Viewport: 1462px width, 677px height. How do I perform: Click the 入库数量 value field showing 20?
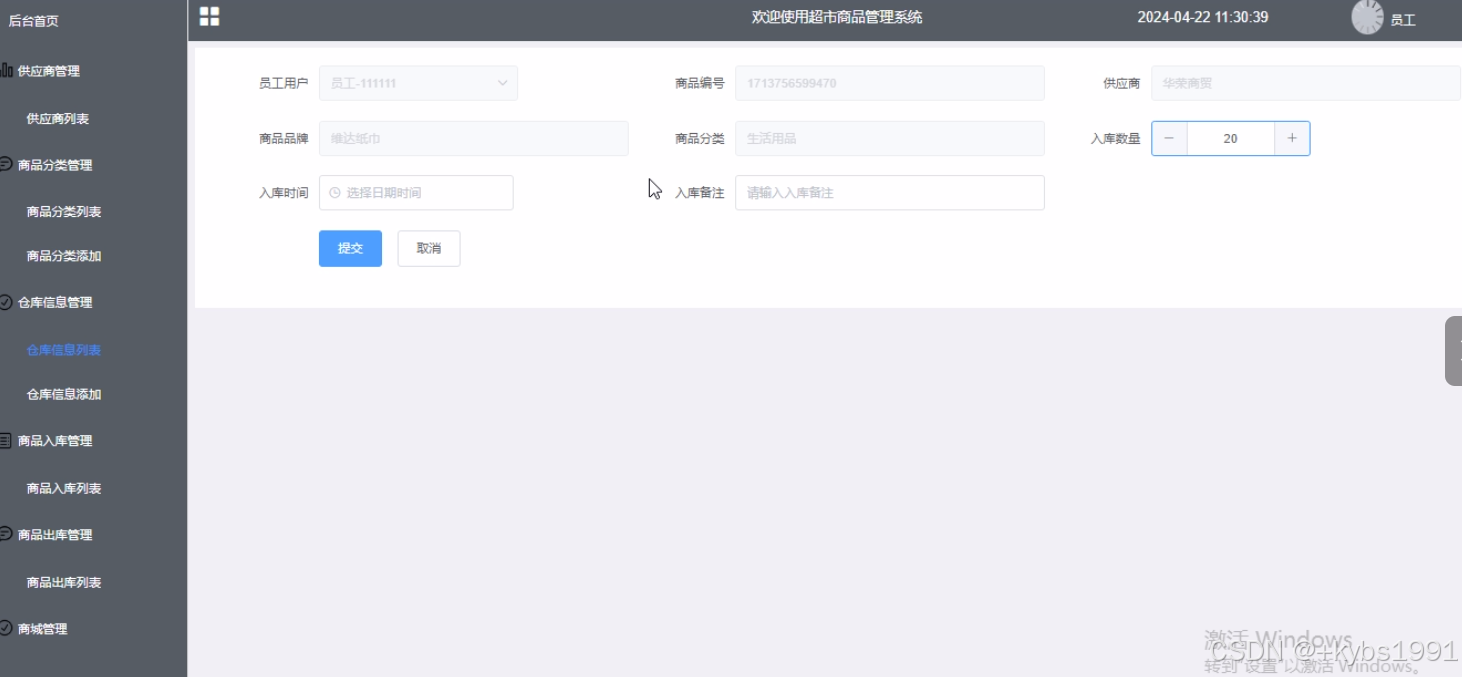click(1231, 138)
